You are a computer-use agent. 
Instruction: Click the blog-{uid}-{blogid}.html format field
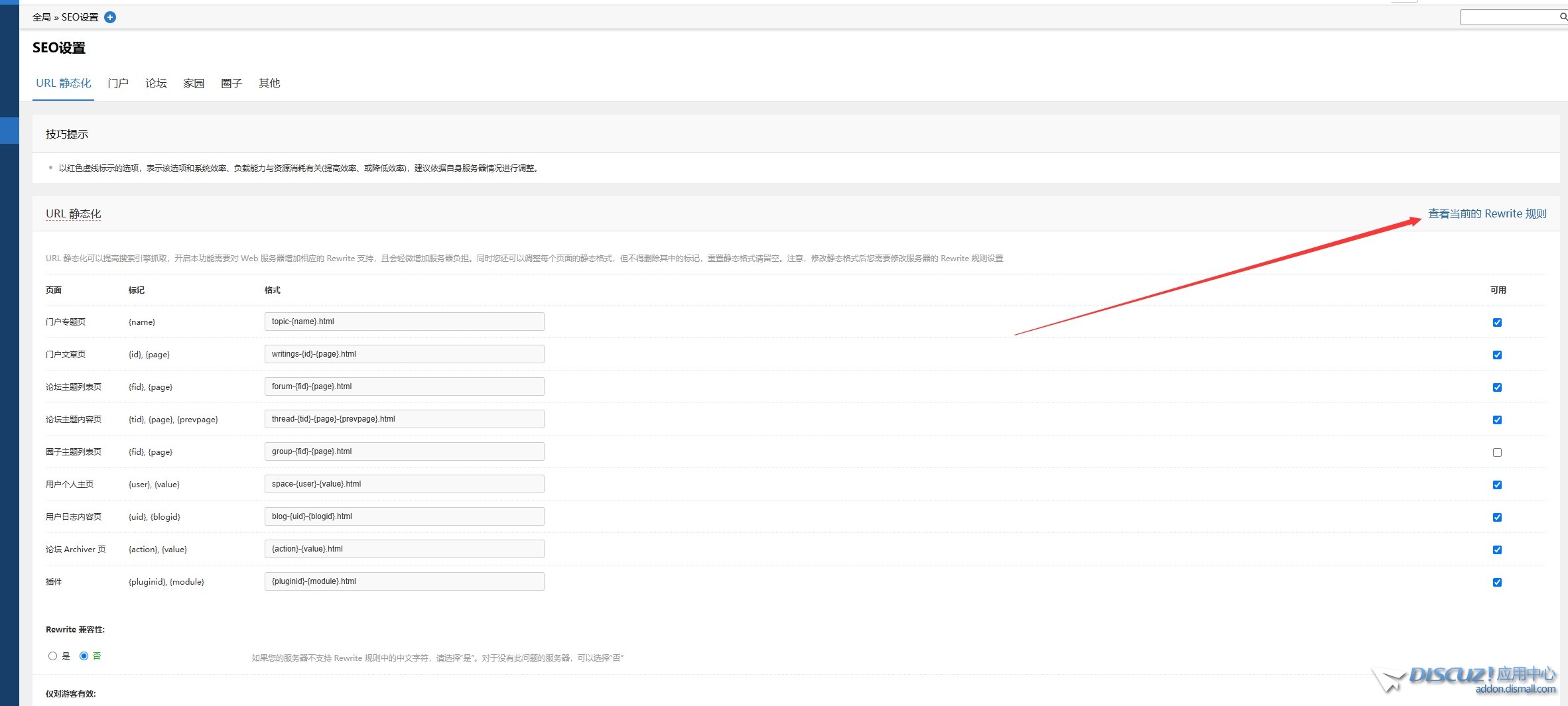[404, 516]
